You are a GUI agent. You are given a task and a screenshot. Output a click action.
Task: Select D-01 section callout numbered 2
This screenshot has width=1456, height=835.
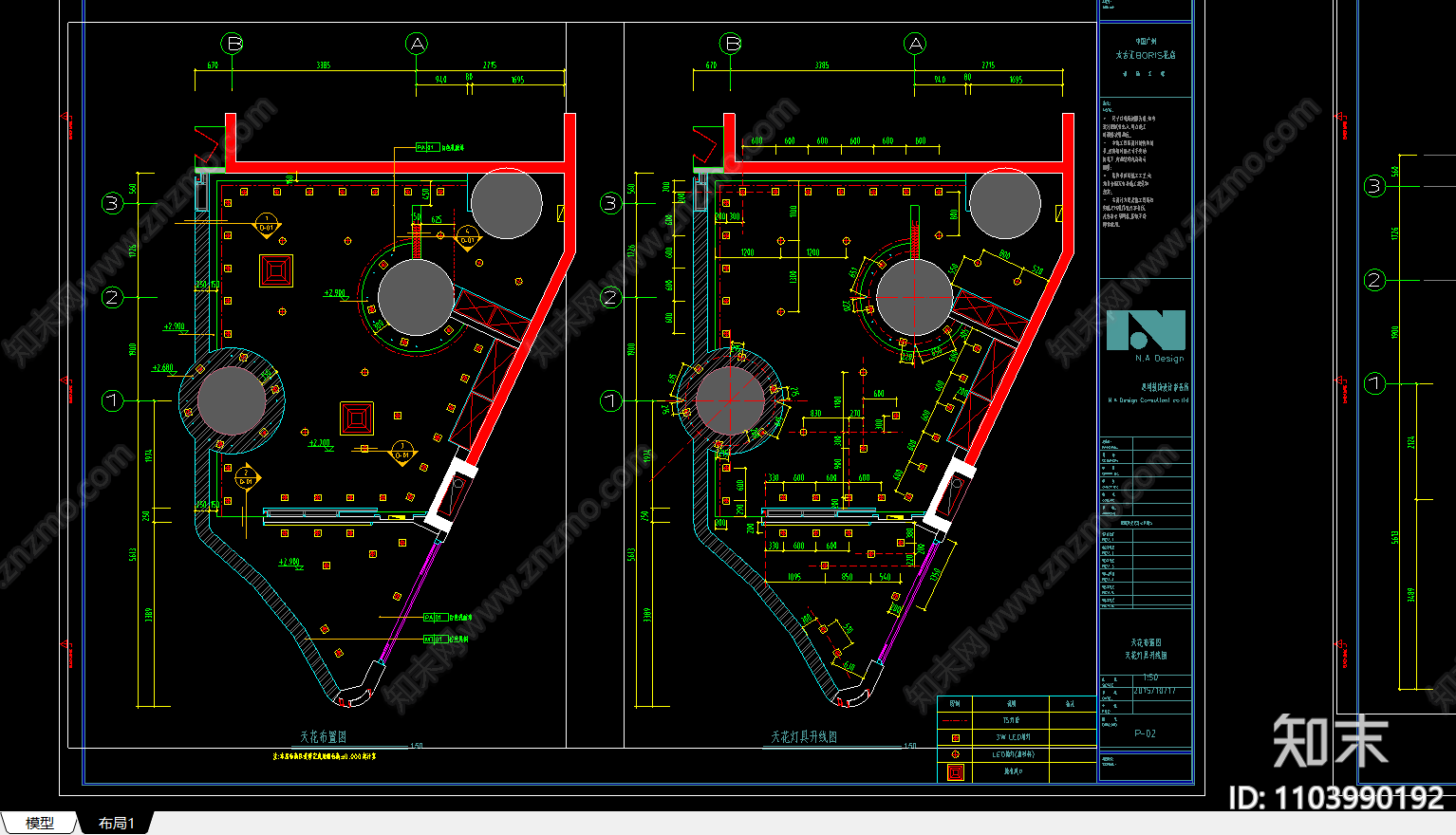coord(246,478)
